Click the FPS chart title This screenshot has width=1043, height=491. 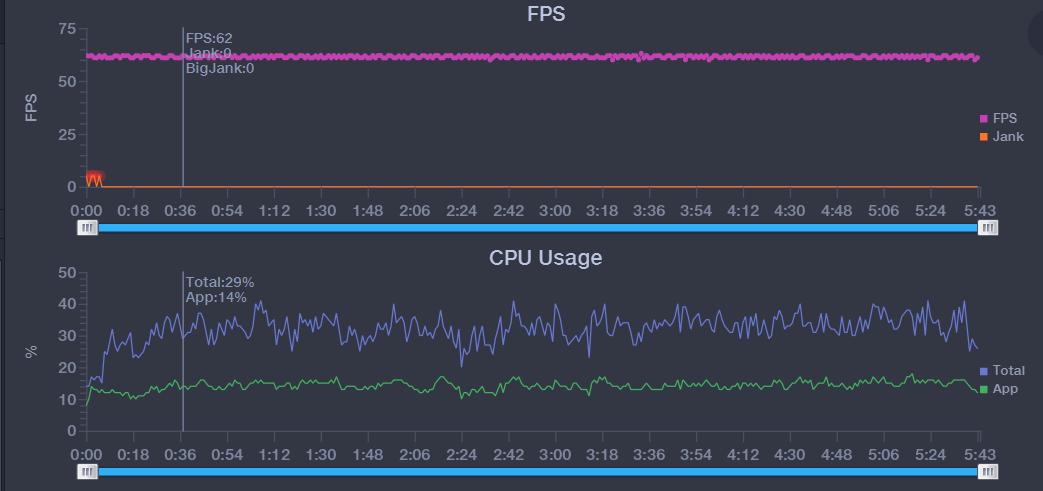[x=546, y=14]
